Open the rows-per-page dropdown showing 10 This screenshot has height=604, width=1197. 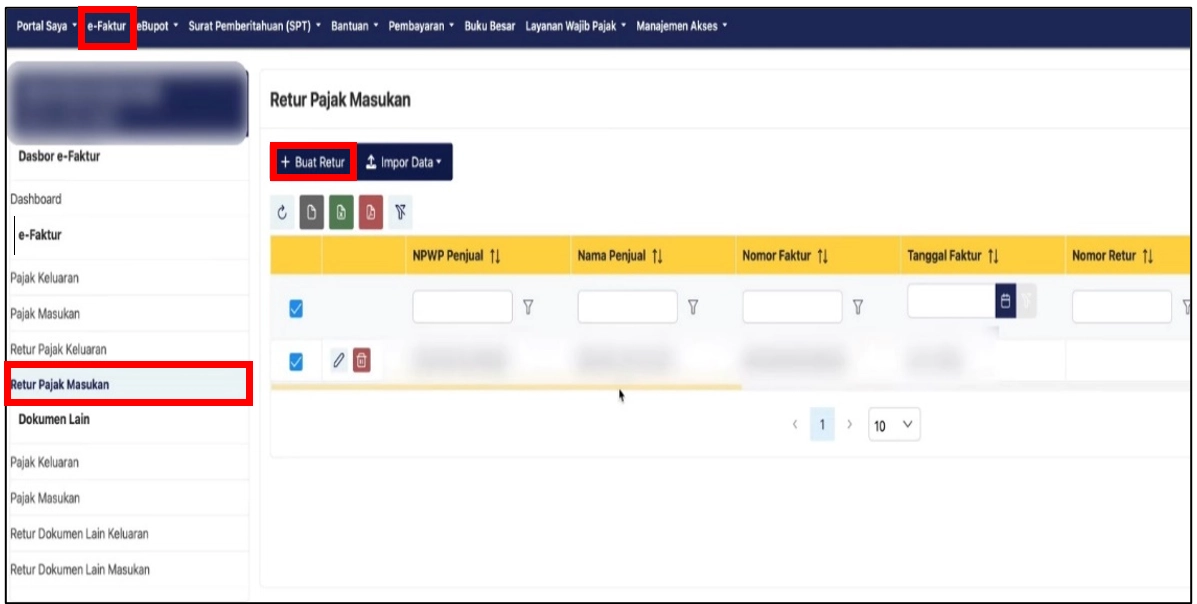[894, 425]
